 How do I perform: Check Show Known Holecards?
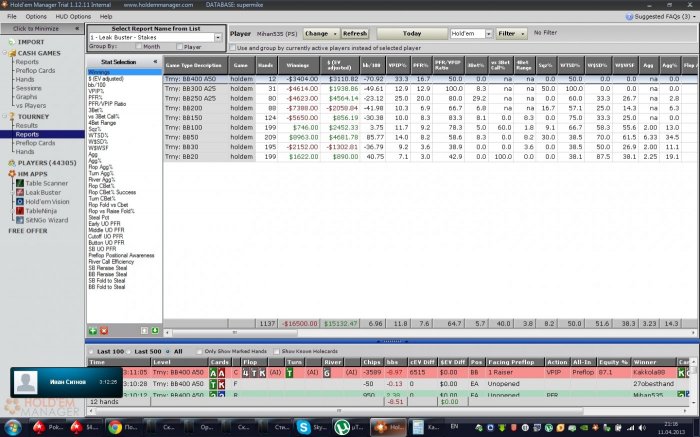pos(277,352)
